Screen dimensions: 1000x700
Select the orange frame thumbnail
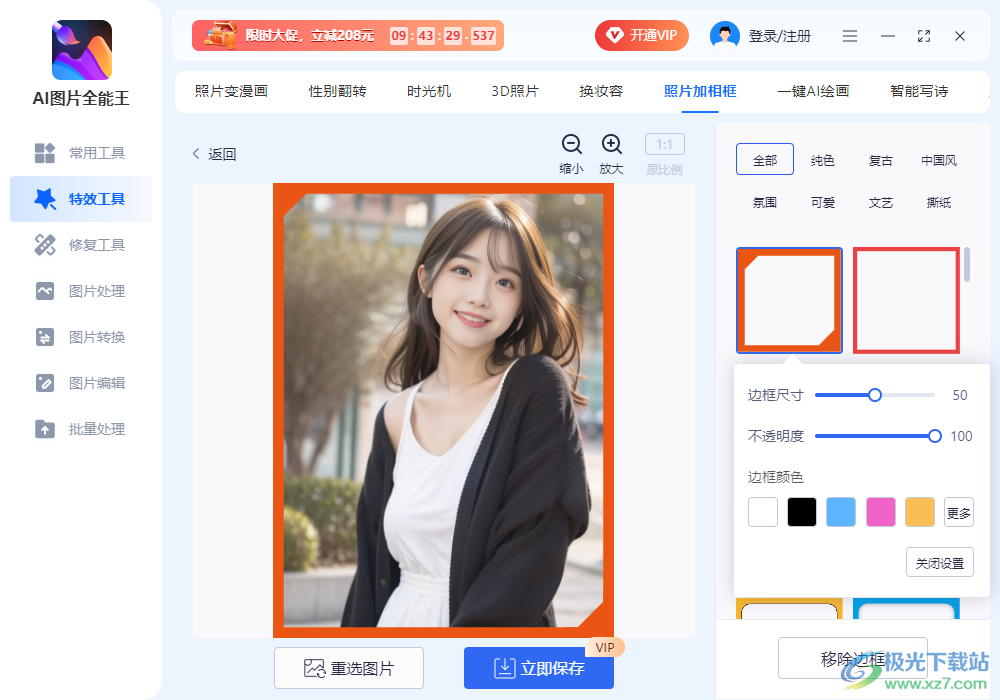[789, 300]
